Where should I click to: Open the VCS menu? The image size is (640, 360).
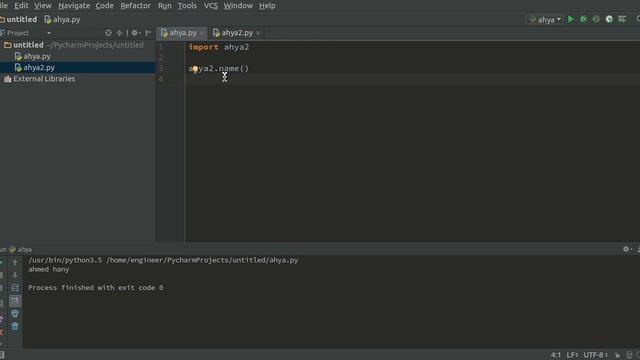click(211, 6)
